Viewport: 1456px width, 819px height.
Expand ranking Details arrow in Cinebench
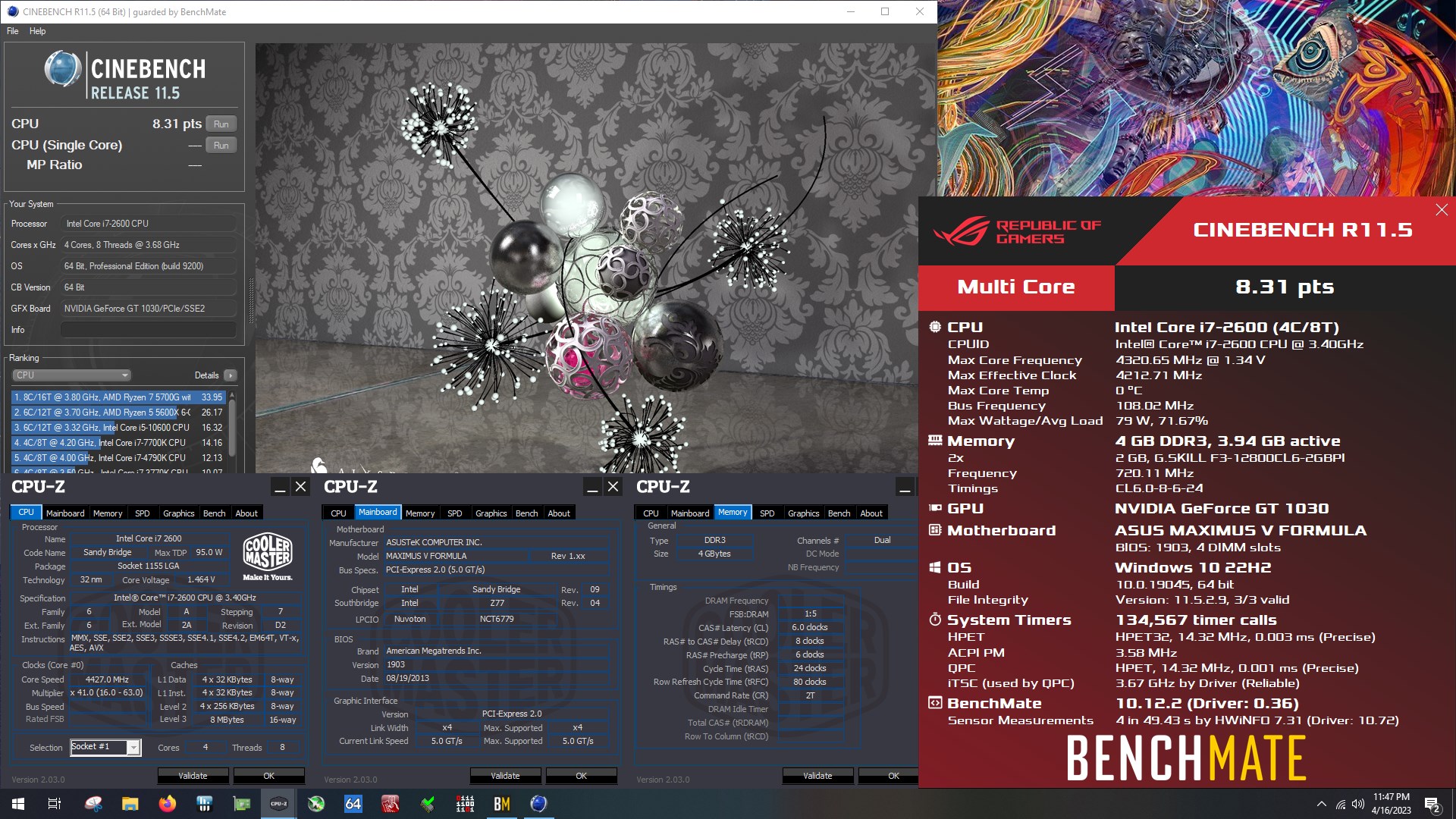pos(231,375)
